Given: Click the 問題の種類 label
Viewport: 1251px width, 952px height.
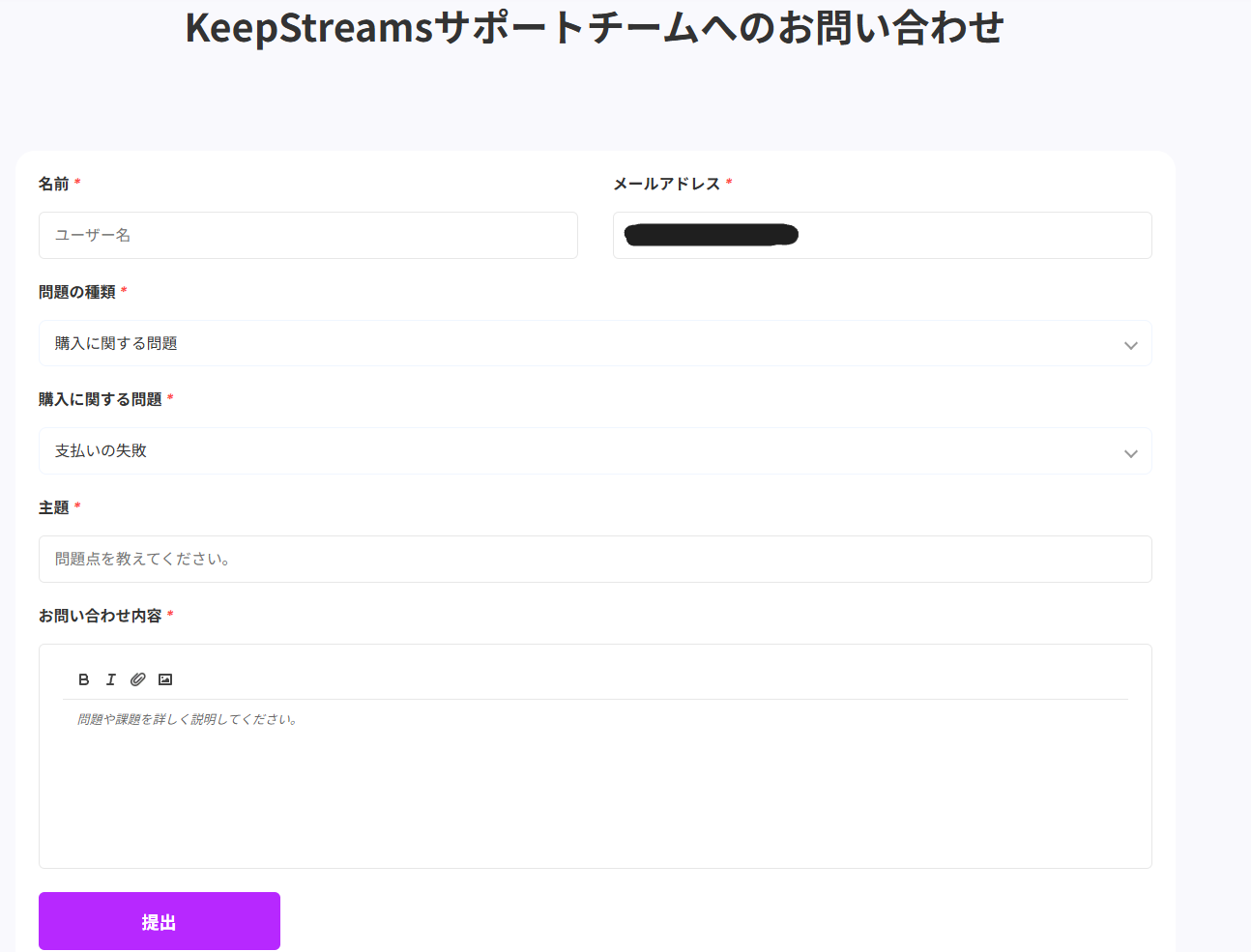Looking at the screenshot, I should click(x=77, y=292).
